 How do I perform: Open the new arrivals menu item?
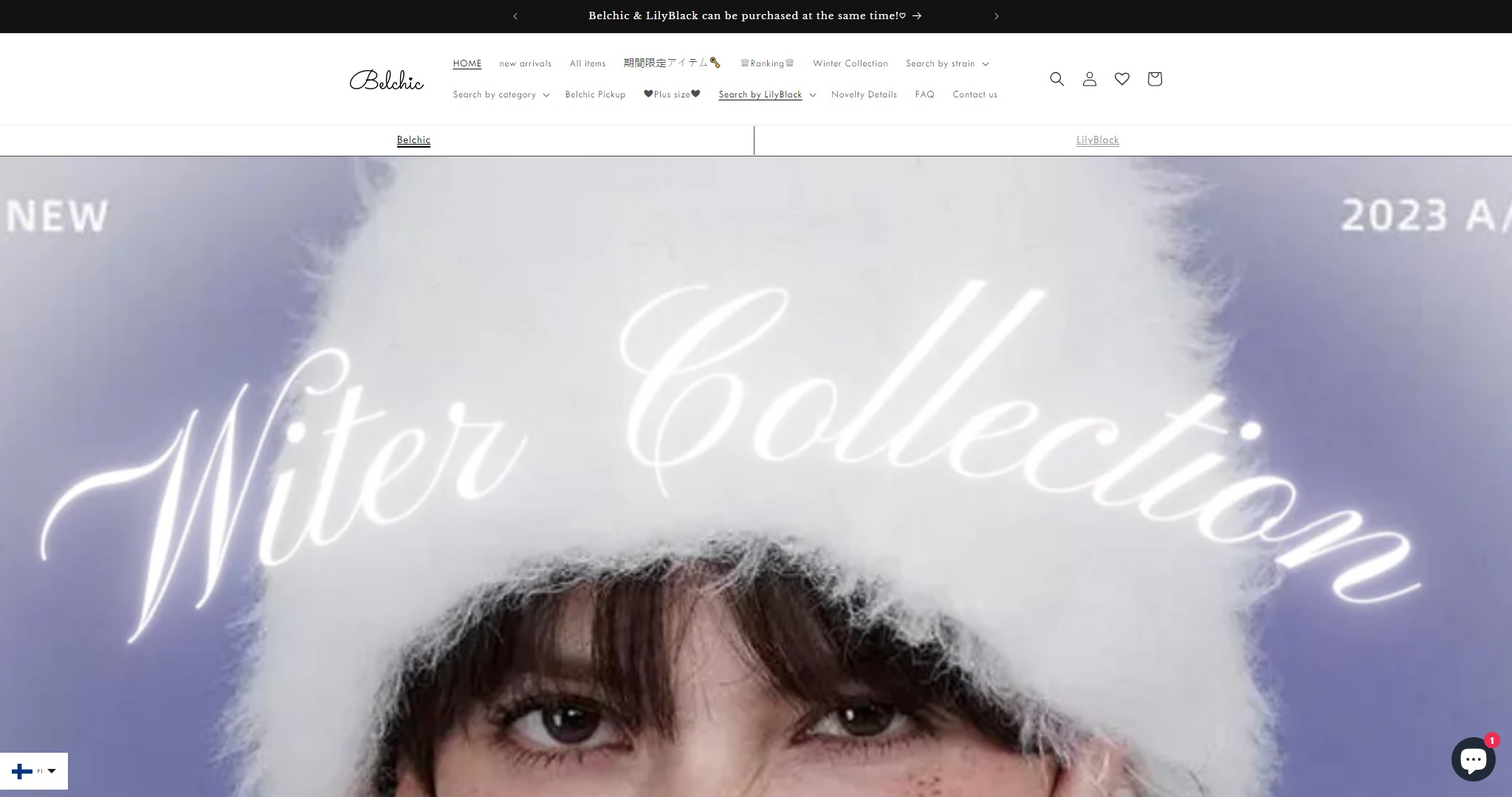click(525, 63)
